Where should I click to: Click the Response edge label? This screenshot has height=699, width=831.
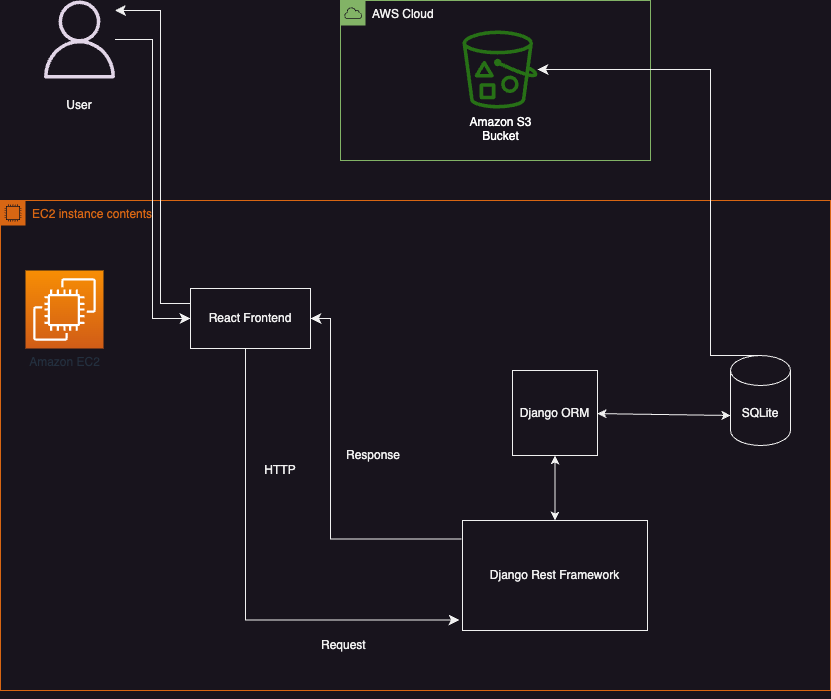[373, 455]
